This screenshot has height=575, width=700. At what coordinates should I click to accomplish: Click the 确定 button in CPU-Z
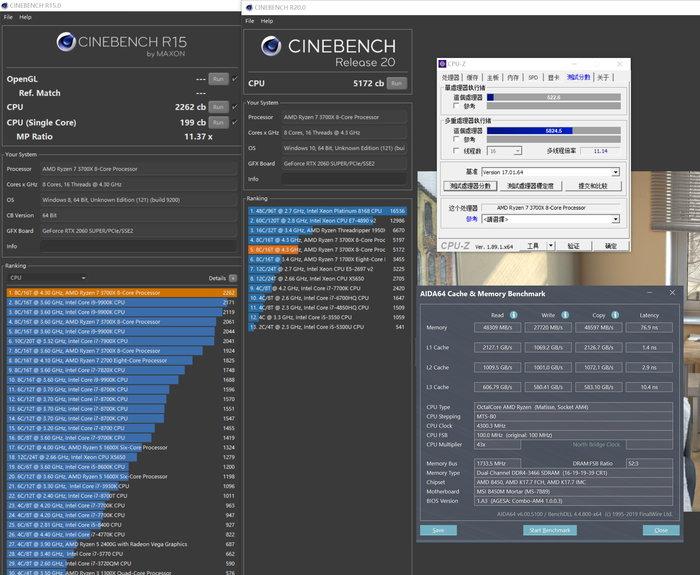(x=611, y=246)
